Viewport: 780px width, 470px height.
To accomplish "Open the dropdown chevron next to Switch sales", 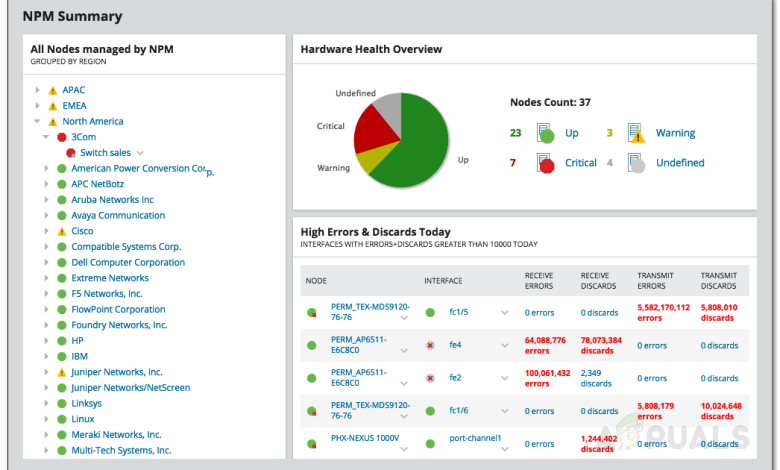I will (140, 153).
